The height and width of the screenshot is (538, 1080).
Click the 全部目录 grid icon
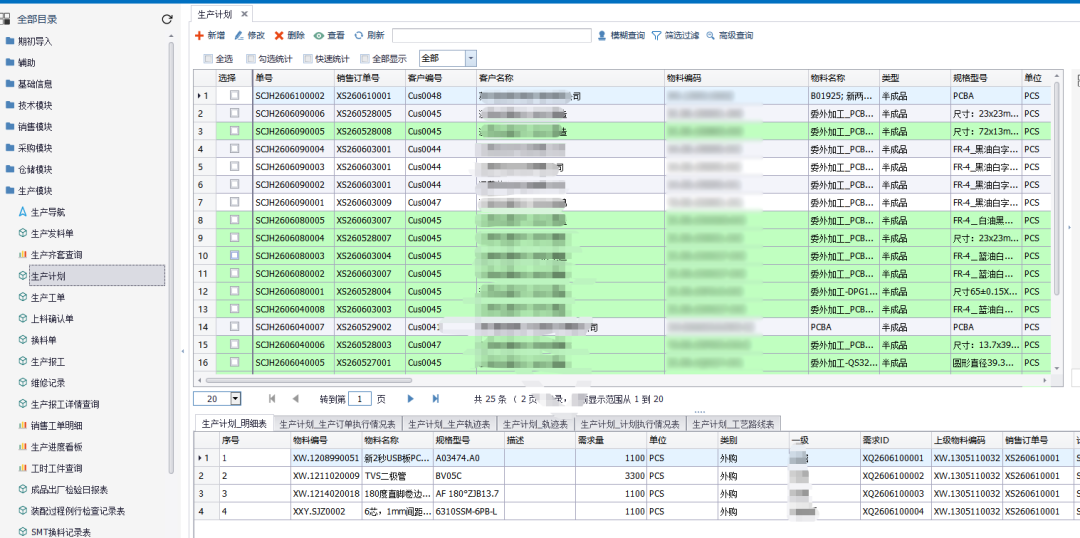(x=6, y=19)
